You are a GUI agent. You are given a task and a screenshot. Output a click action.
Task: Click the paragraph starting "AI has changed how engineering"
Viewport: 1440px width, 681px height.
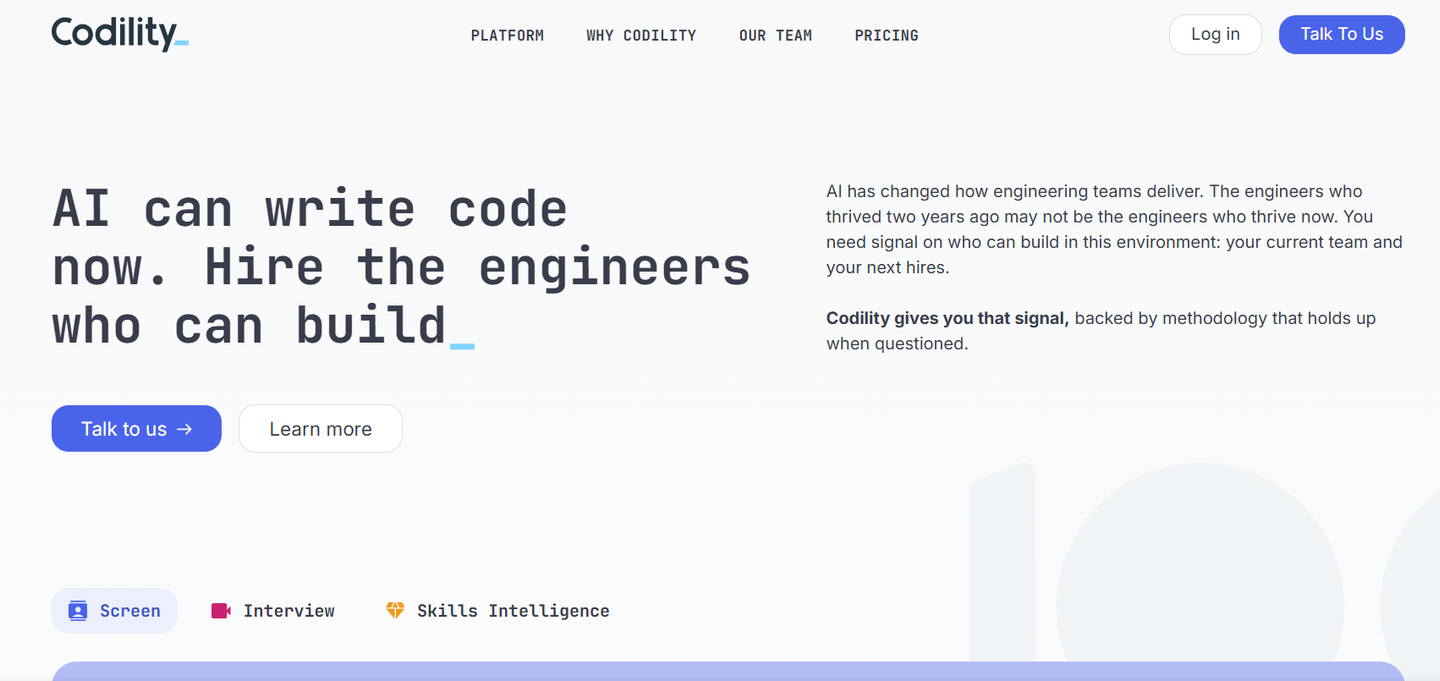(1114, 229)
